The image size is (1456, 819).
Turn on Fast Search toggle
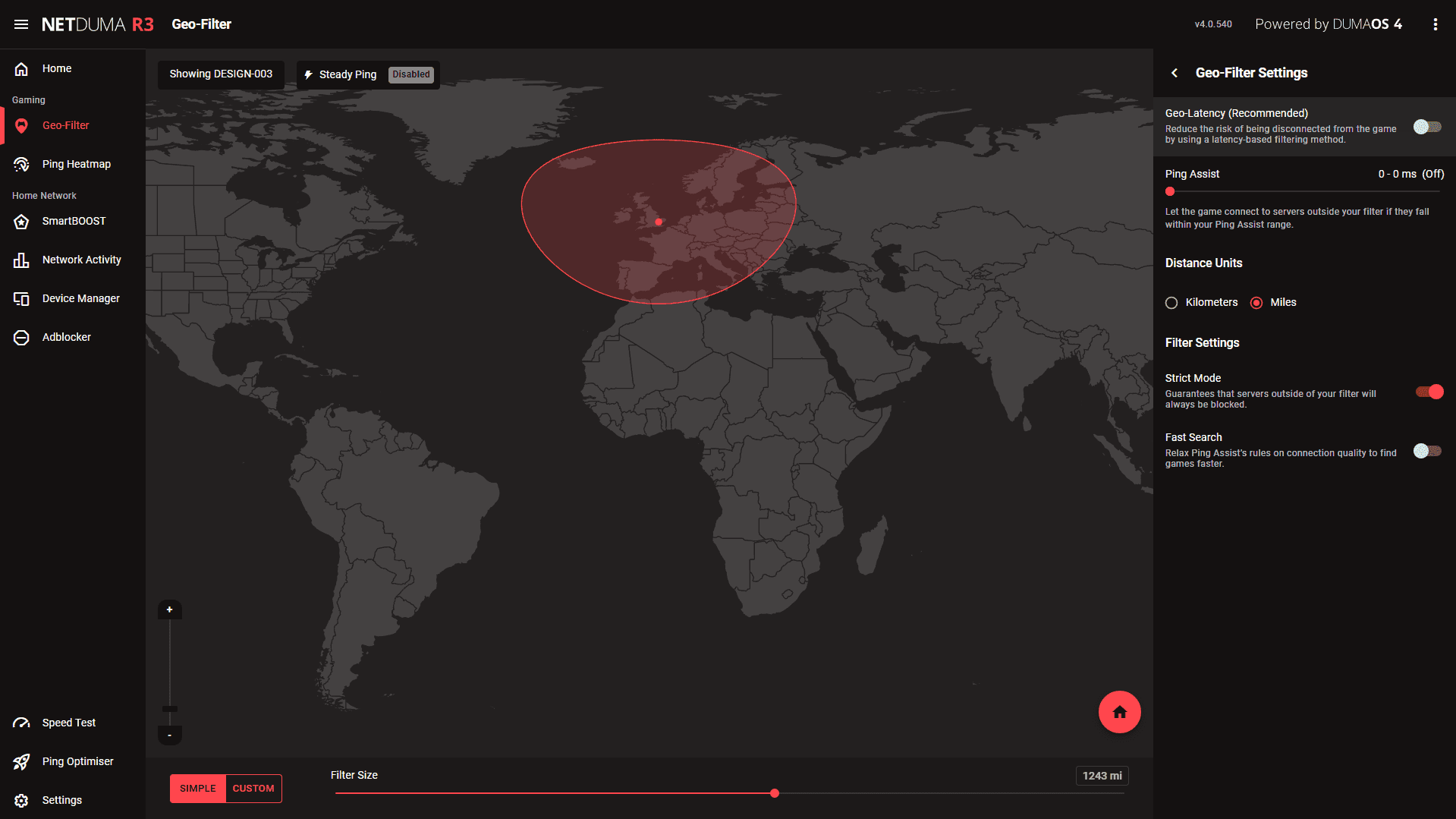click(x=1427, y=451)
